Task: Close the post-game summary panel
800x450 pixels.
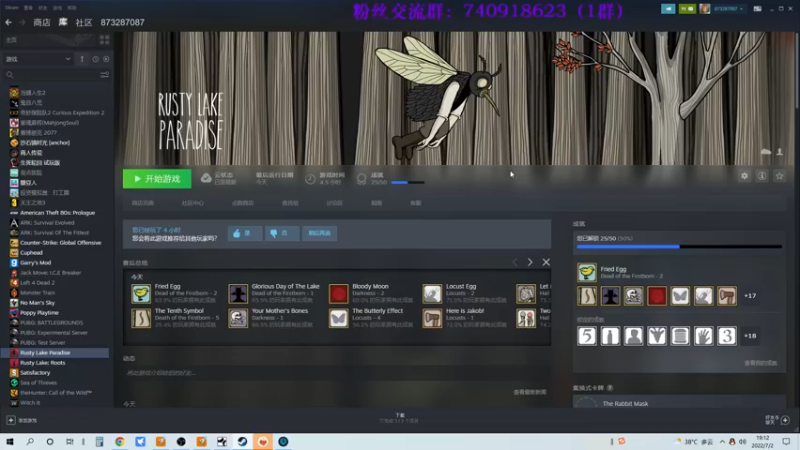Action: point(546,262)
